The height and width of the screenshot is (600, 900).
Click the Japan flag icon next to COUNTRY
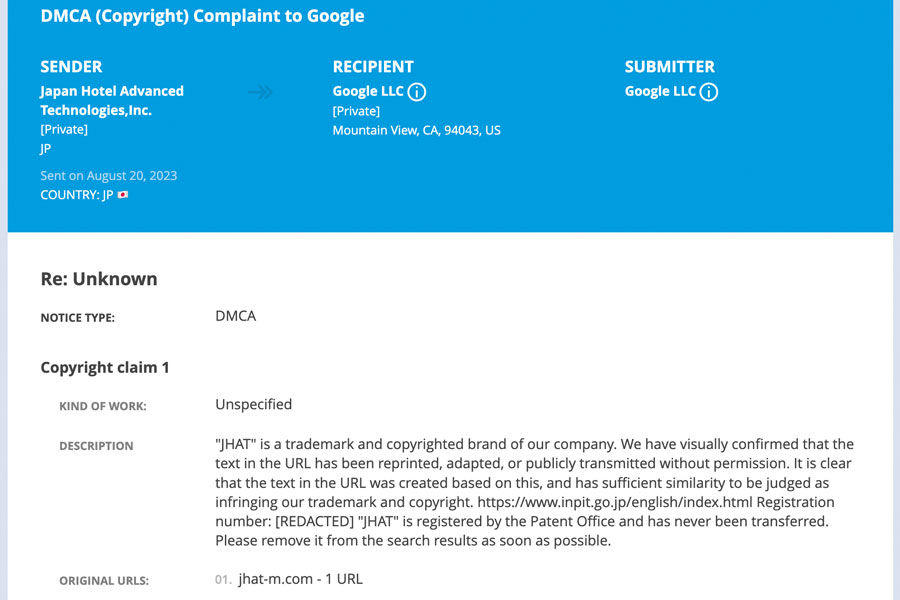123,195
